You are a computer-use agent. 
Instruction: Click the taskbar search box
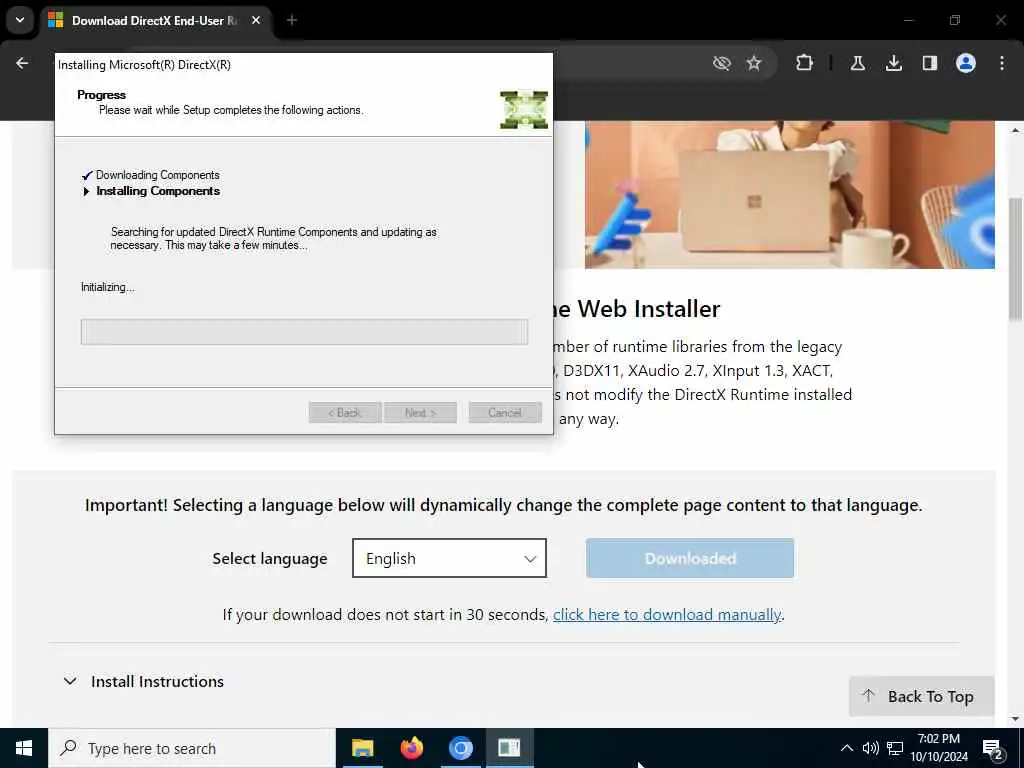192,748
